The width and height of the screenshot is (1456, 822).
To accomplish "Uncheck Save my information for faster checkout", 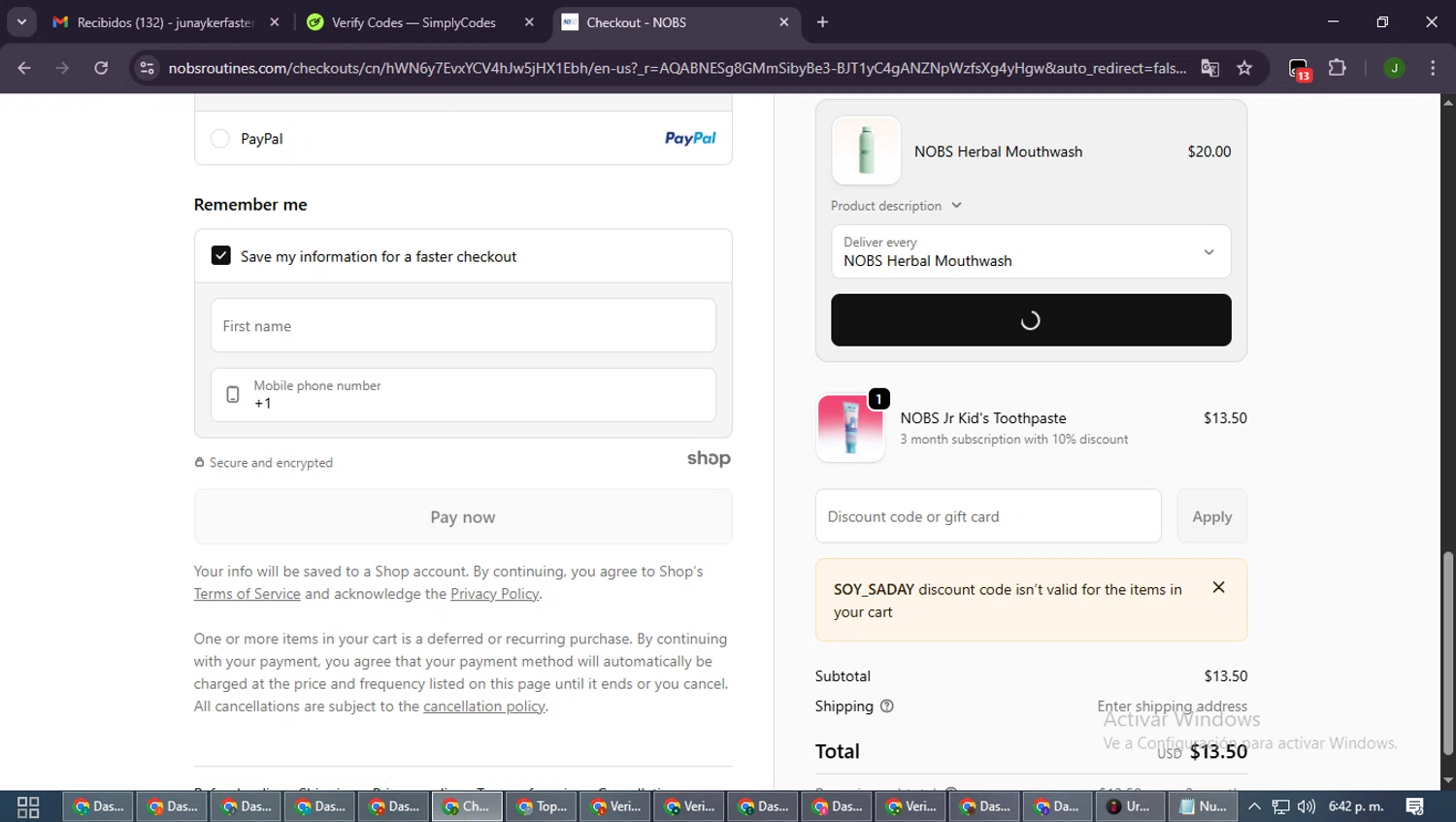I will point(221,256).
